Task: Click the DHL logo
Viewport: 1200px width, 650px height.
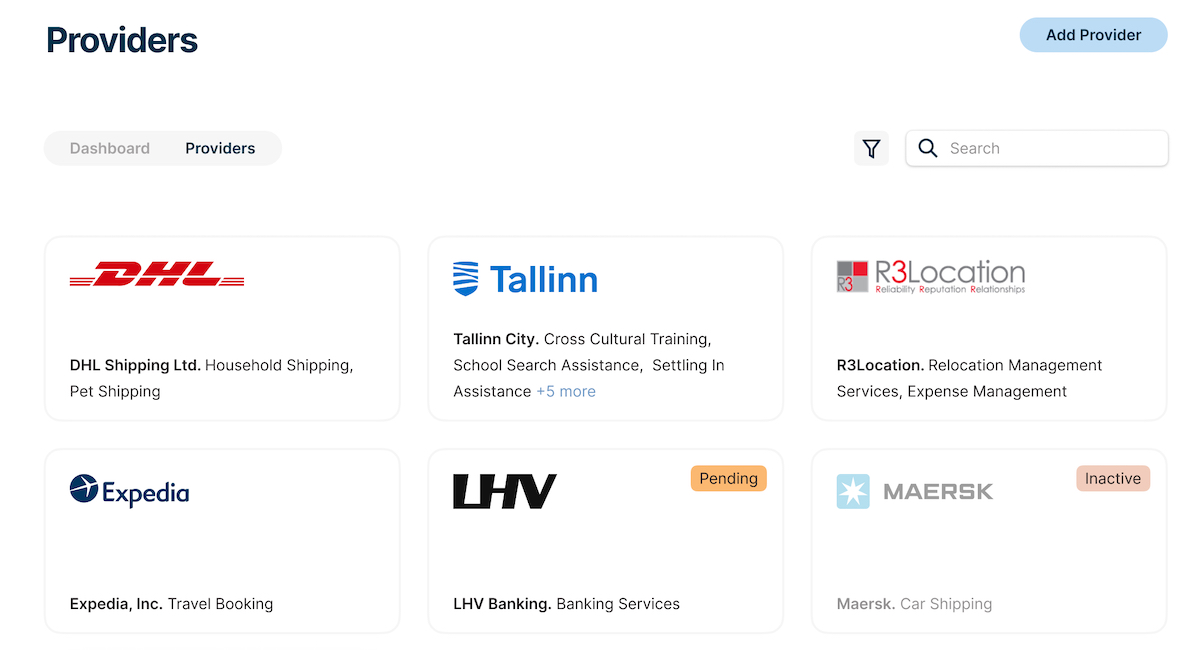Action: [157, 274]
